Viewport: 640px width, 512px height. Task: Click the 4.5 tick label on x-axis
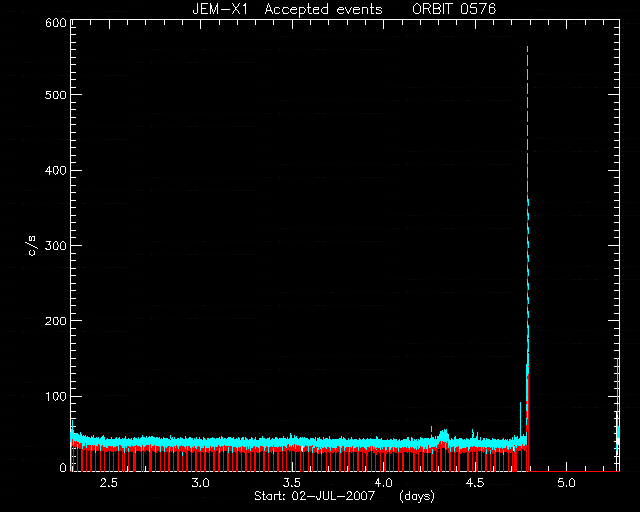[475, 483]
